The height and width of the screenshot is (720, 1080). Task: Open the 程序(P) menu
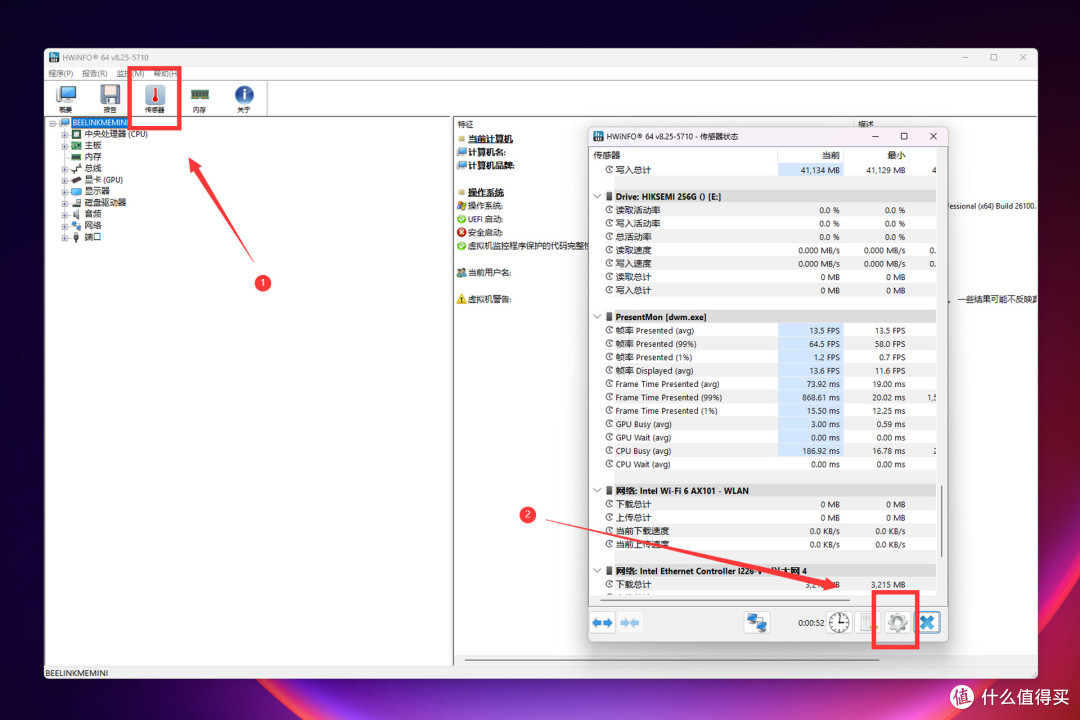coord(61,73)
